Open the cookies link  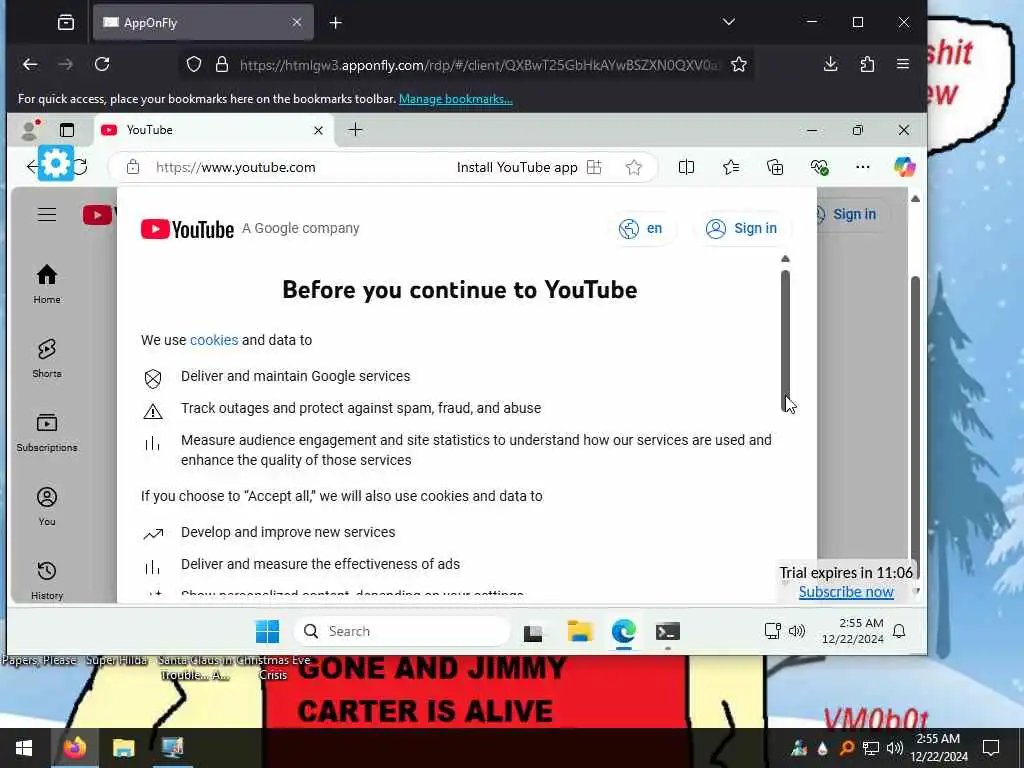[x=214, y=340]
